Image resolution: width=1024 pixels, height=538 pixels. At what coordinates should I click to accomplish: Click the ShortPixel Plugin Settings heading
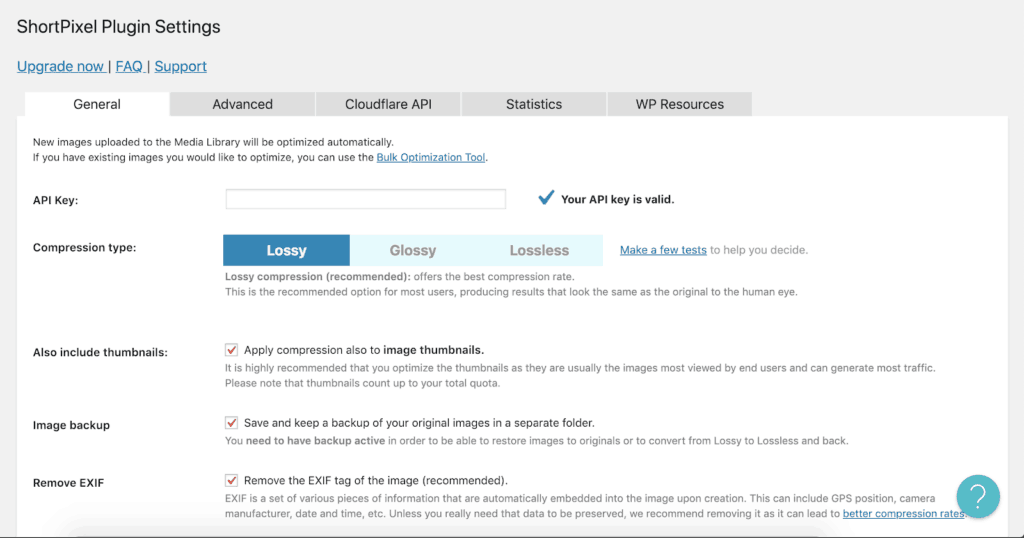pyautogui.click(x=118, y=27)
